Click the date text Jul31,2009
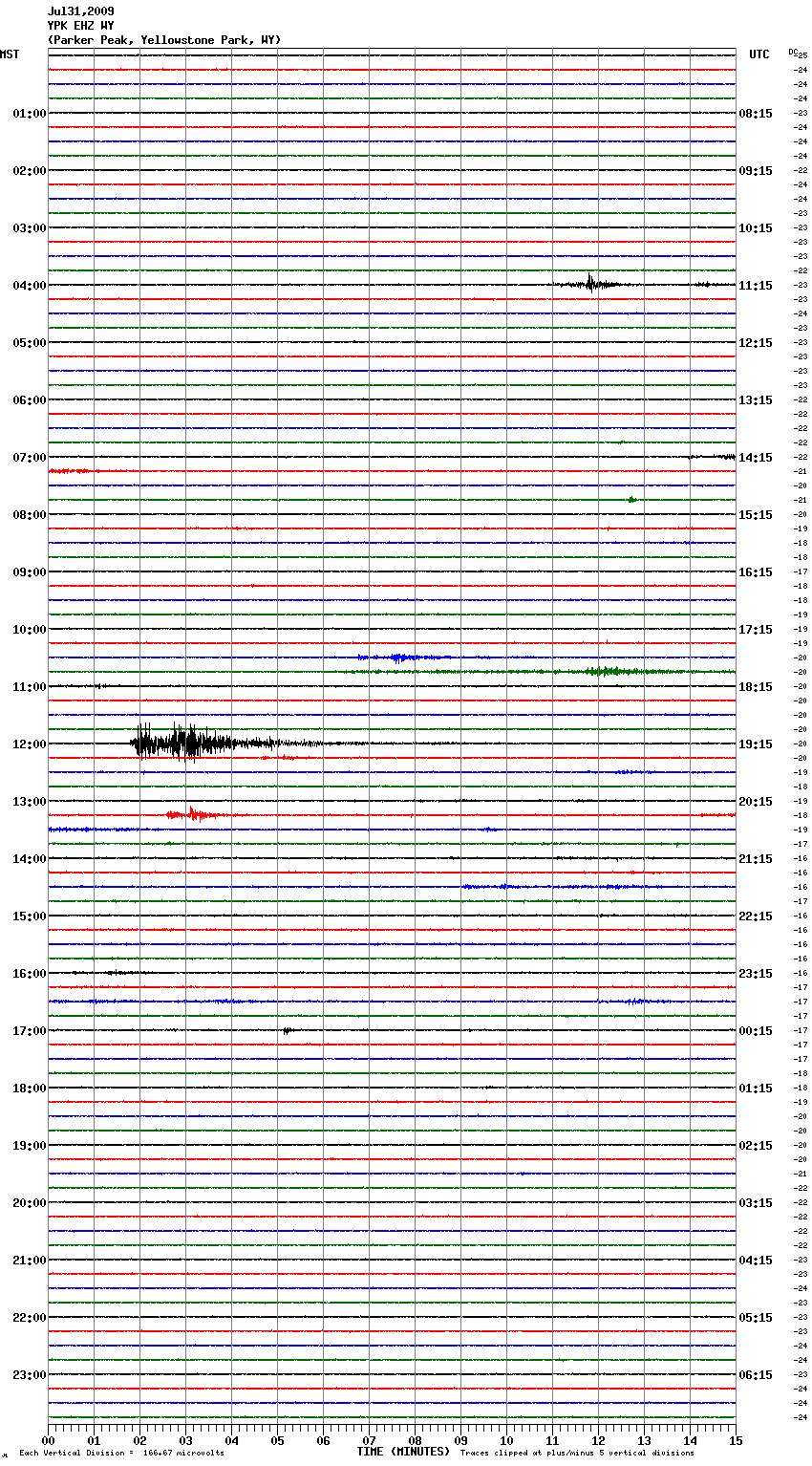Image resolution: width=812 pixels, height=1466 pixels. coord(80,11)
